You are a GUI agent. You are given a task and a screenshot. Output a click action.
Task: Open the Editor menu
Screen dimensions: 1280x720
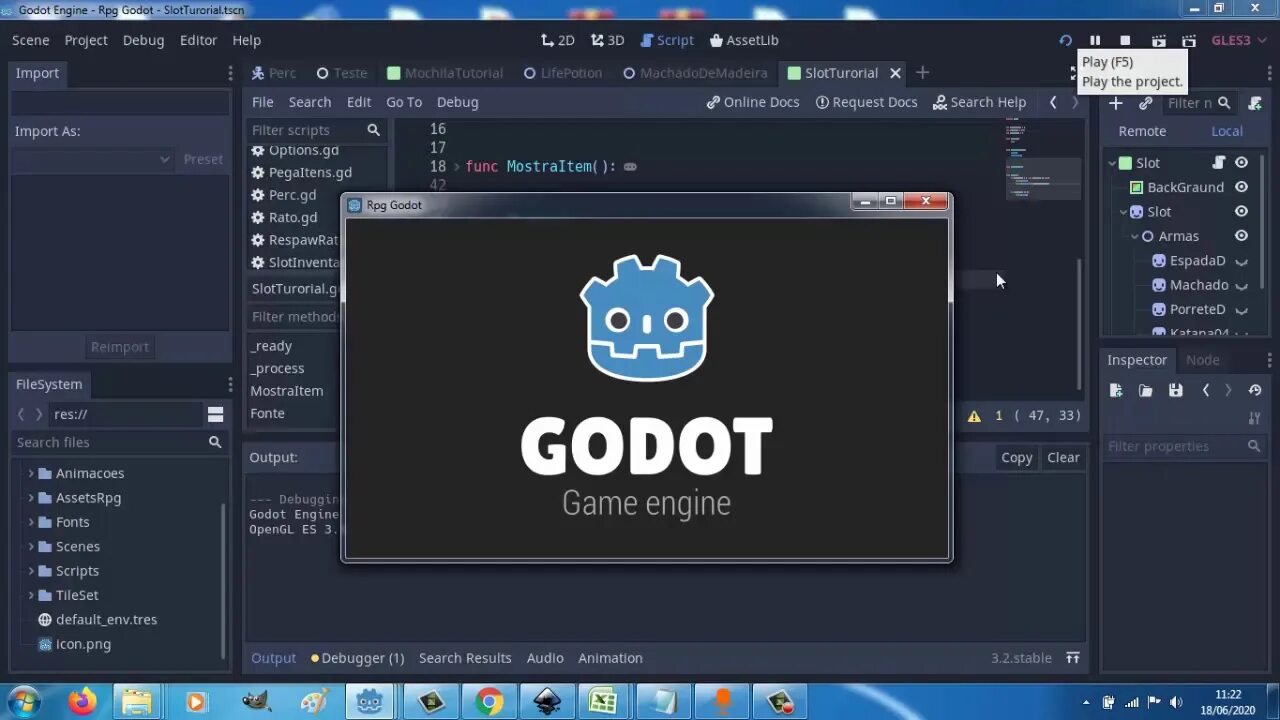(198, 40)
